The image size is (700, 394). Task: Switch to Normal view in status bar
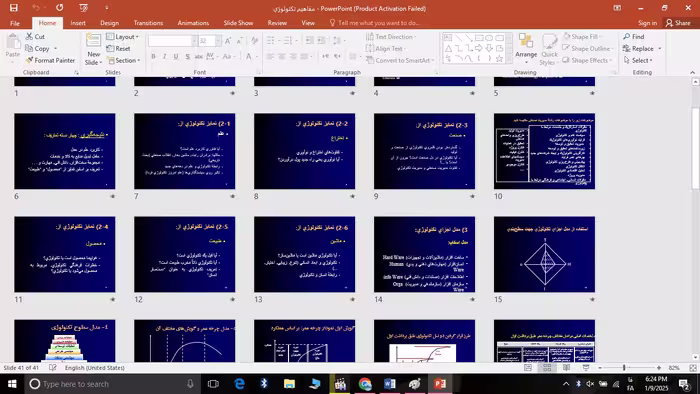(x=528, y=368)
